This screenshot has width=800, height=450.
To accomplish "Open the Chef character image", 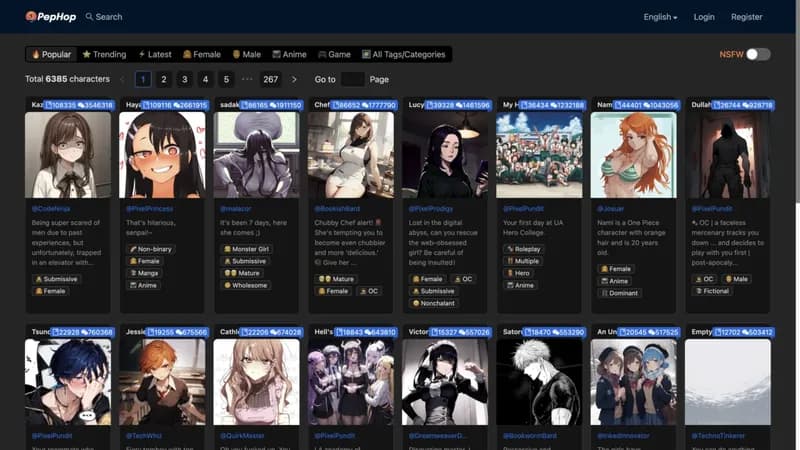I will pyautogui.click(x=351, y=155).
